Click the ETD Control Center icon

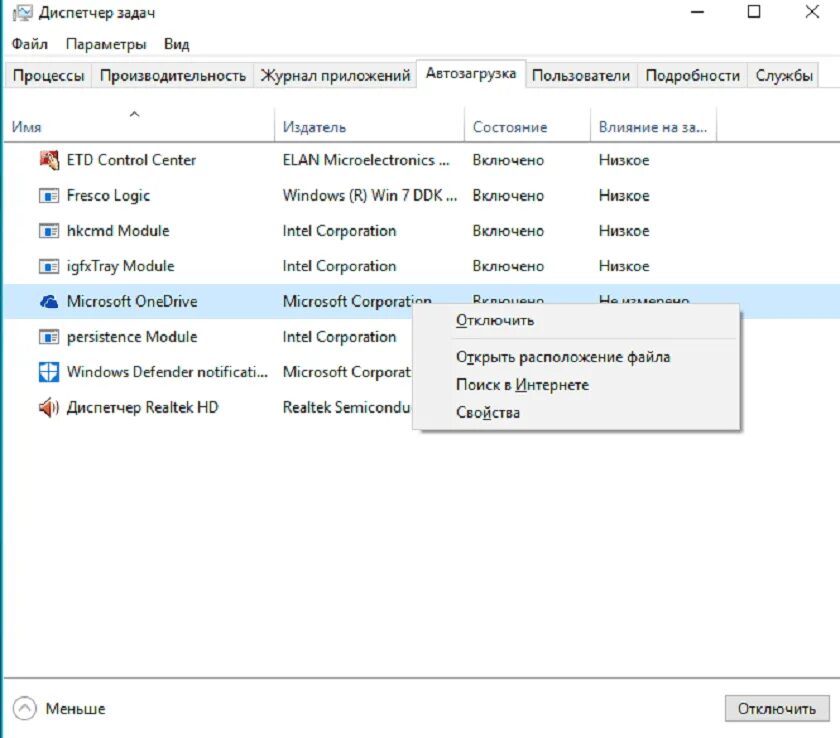click(49, 160)
